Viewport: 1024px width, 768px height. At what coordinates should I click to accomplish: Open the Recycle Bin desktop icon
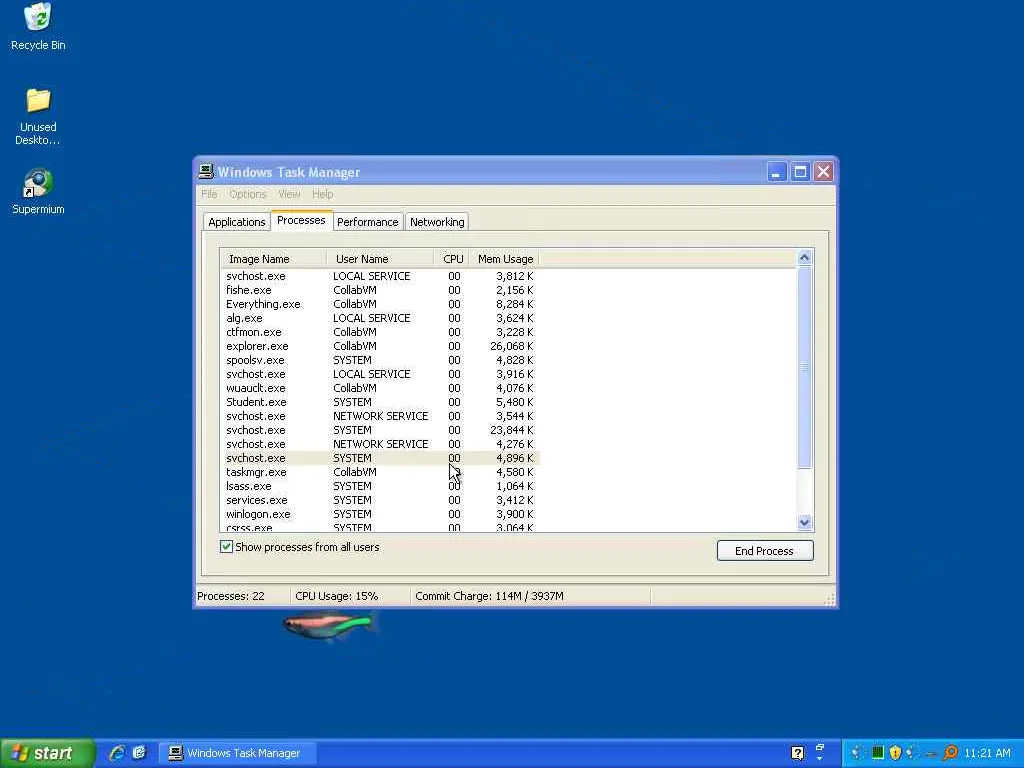pos(38,26)
